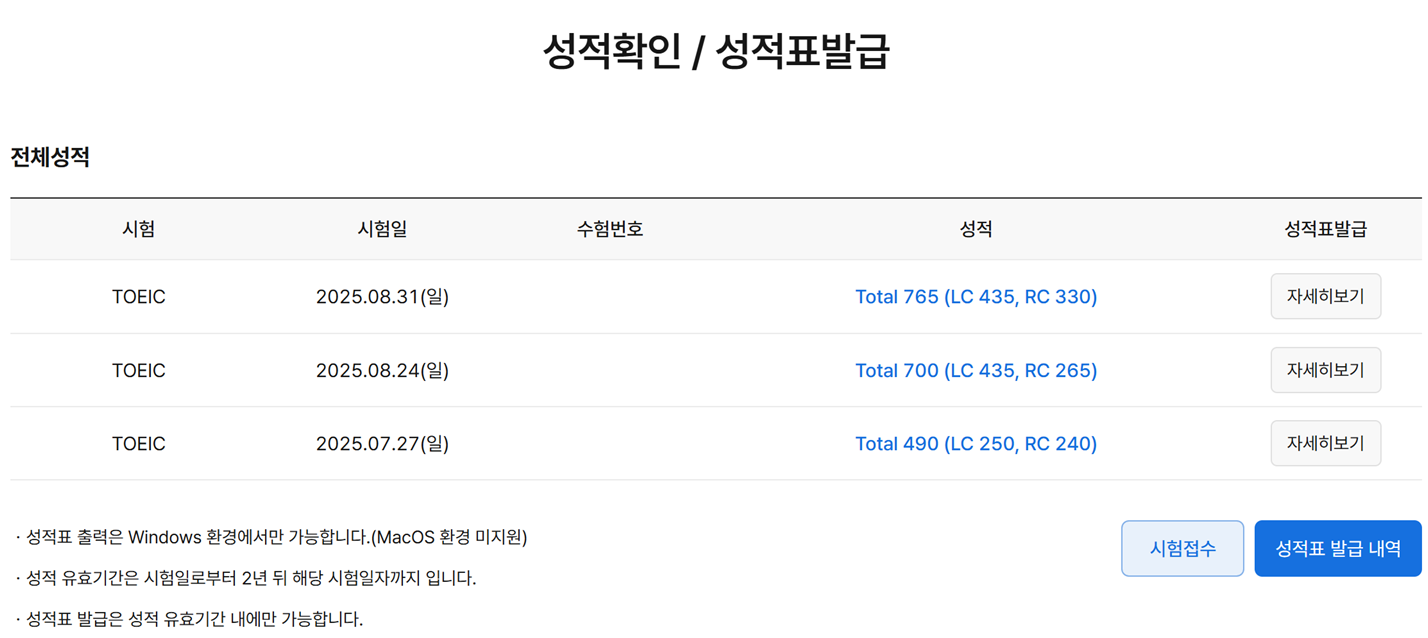Open the Total 765 score link

pyautogui.click(x=976, y=297)
